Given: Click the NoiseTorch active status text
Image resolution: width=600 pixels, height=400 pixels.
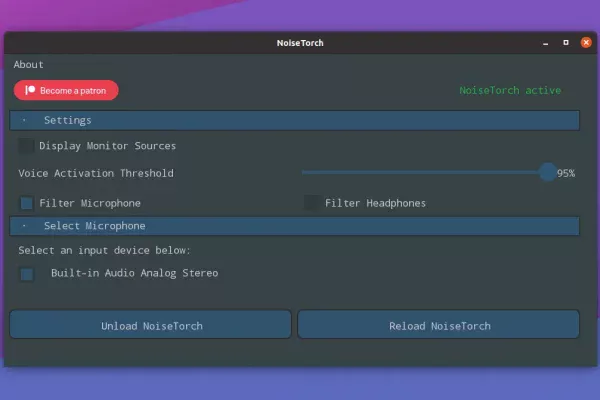Looking at the screenshot, I should coord(510,90).
